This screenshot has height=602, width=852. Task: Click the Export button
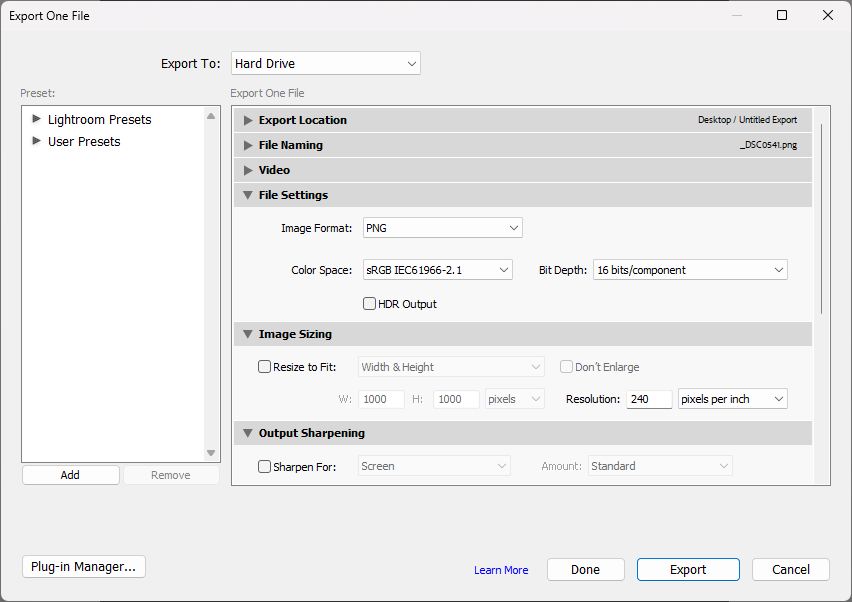pyautogui.click(x=688, y=569)
